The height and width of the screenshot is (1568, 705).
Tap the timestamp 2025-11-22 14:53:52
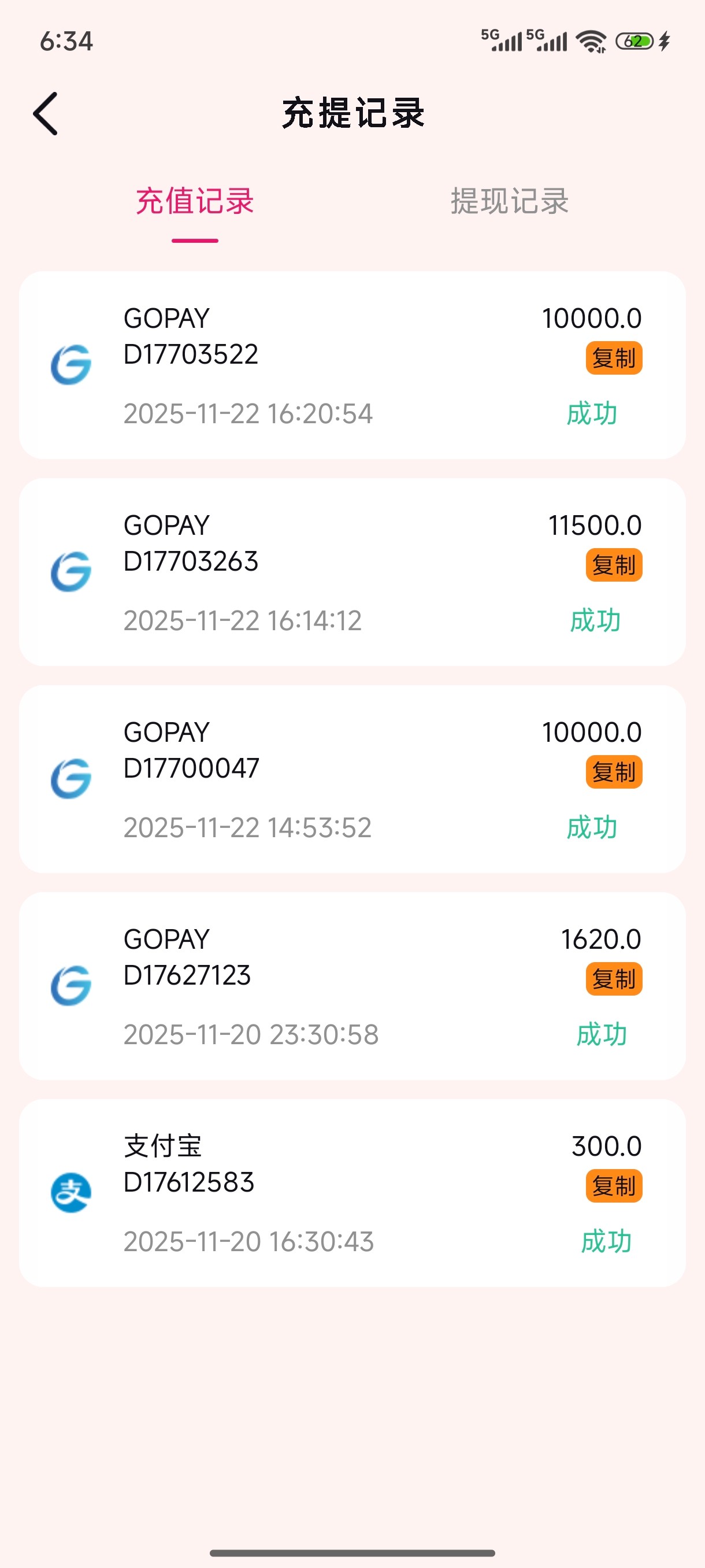(247, 828)
